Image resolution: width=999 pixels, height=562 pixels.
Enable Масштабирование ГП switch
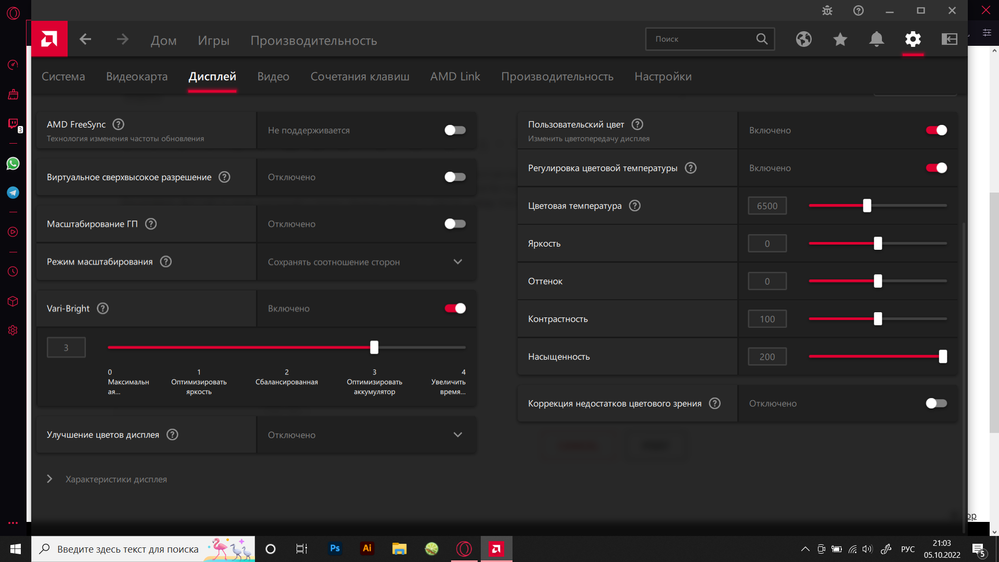point(455,224)
